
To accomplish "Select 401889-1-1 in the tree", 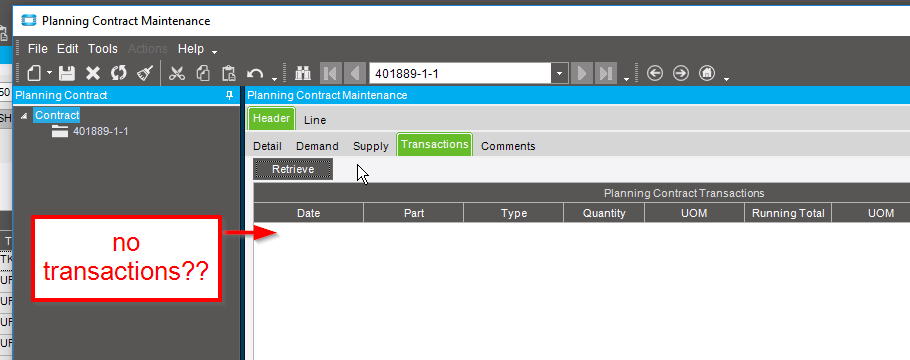I will click(x=100, y=132).
